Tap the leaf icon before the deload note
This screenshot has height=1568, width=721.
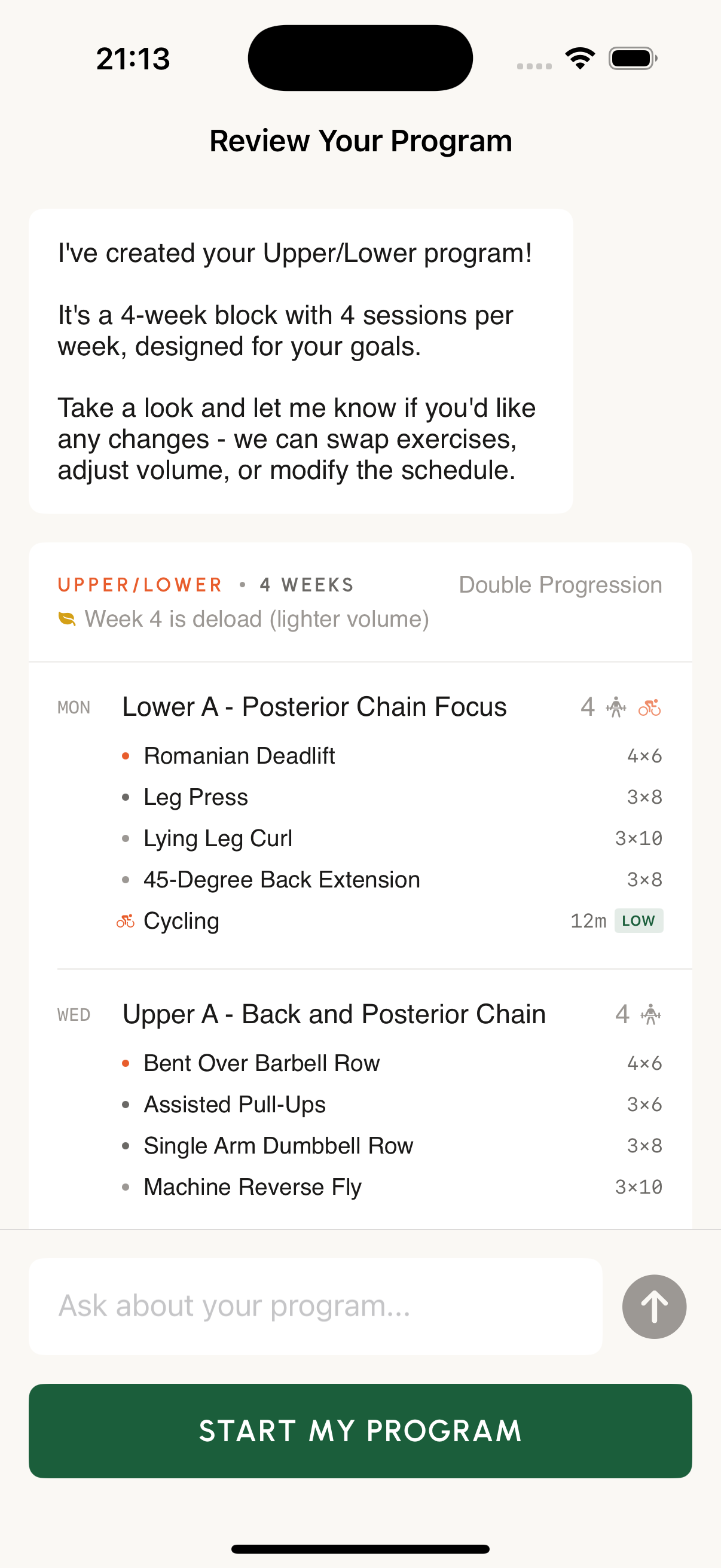(x=66, y=618)
